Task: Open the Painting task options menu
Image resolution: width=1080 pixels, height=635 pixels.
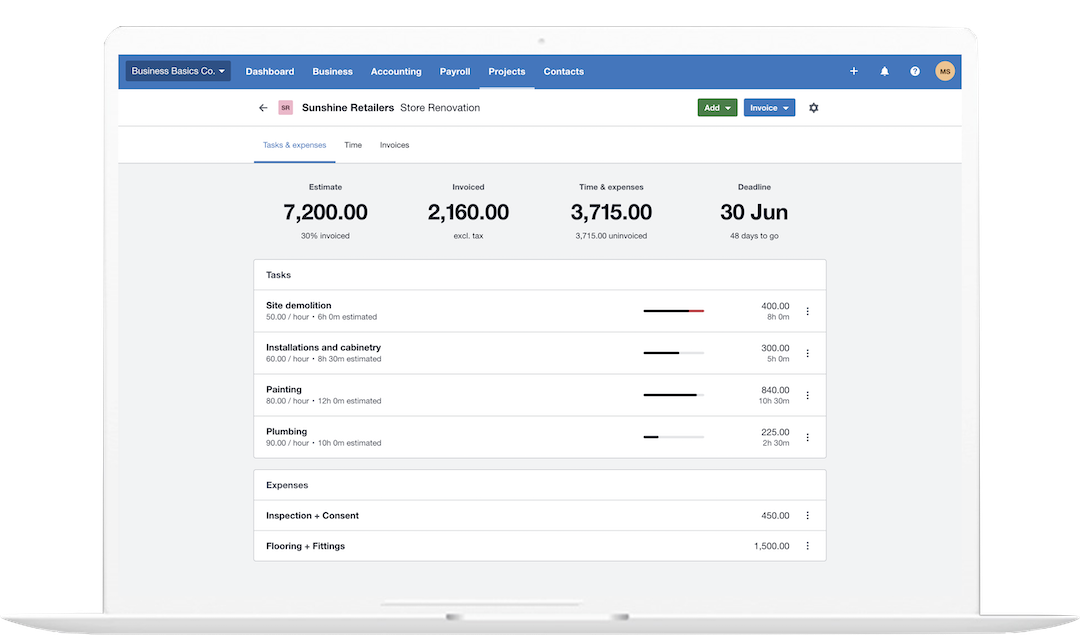Action: pyautogui.click(x=807, y=394)
